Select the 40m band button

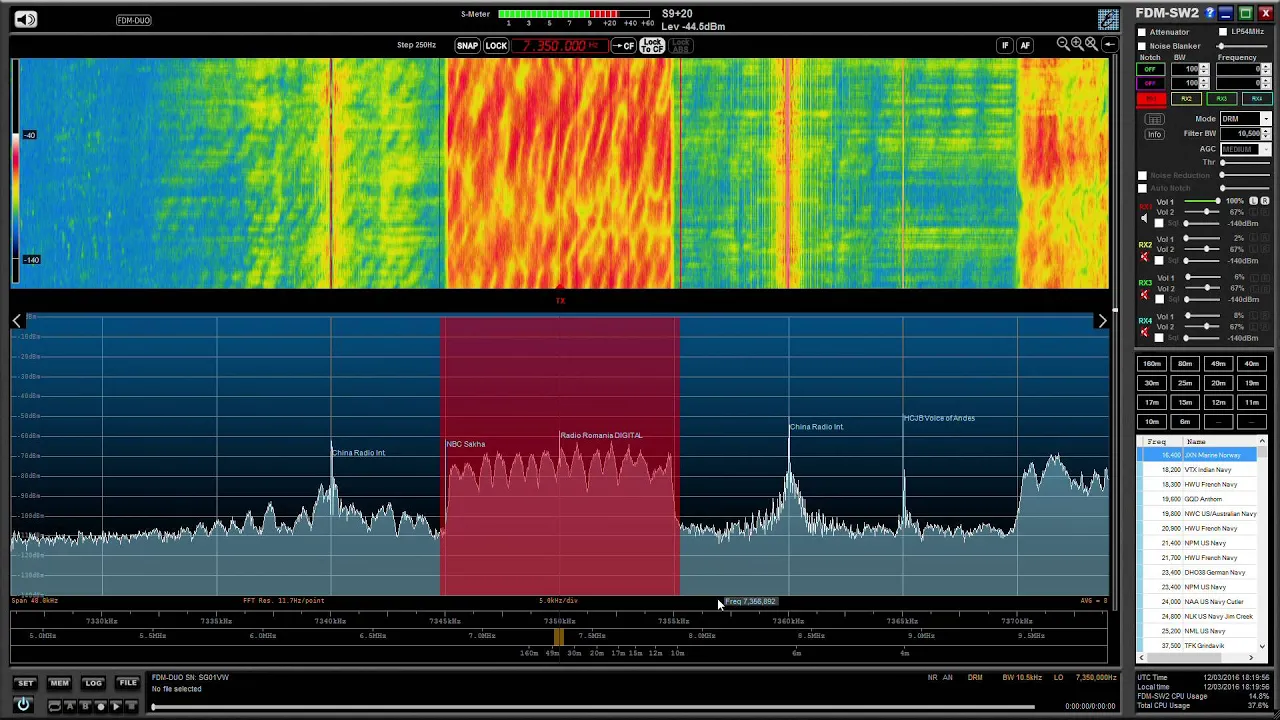point(1251,364)
